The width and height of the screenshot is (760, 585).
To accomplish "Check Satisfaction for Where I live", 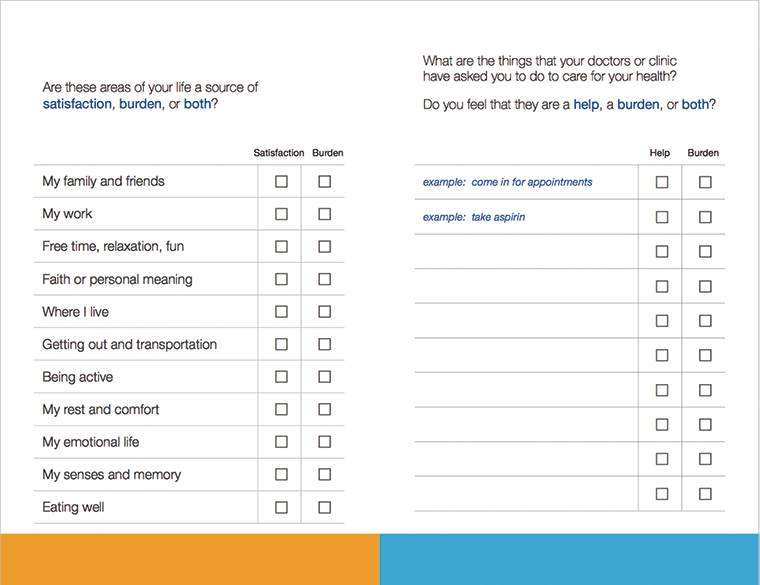I will [x=281, y=312].
